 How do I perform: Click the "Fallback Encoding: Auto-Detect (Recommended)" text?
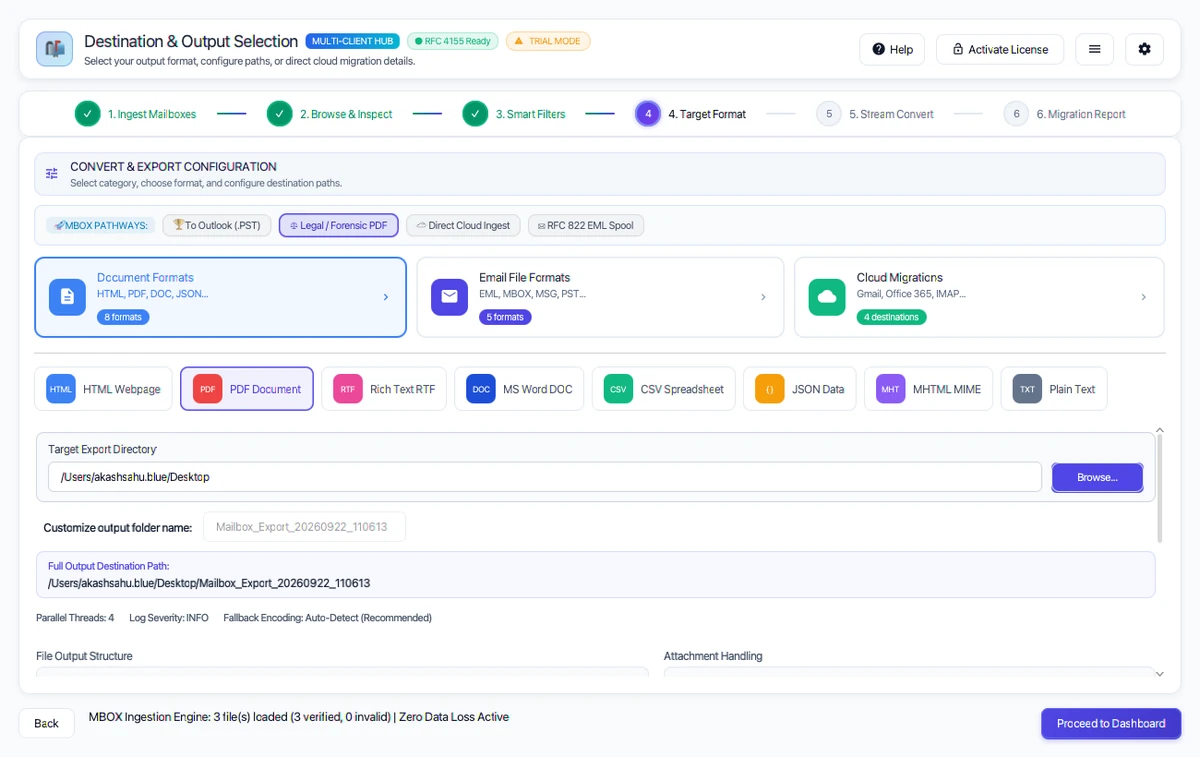328,618
